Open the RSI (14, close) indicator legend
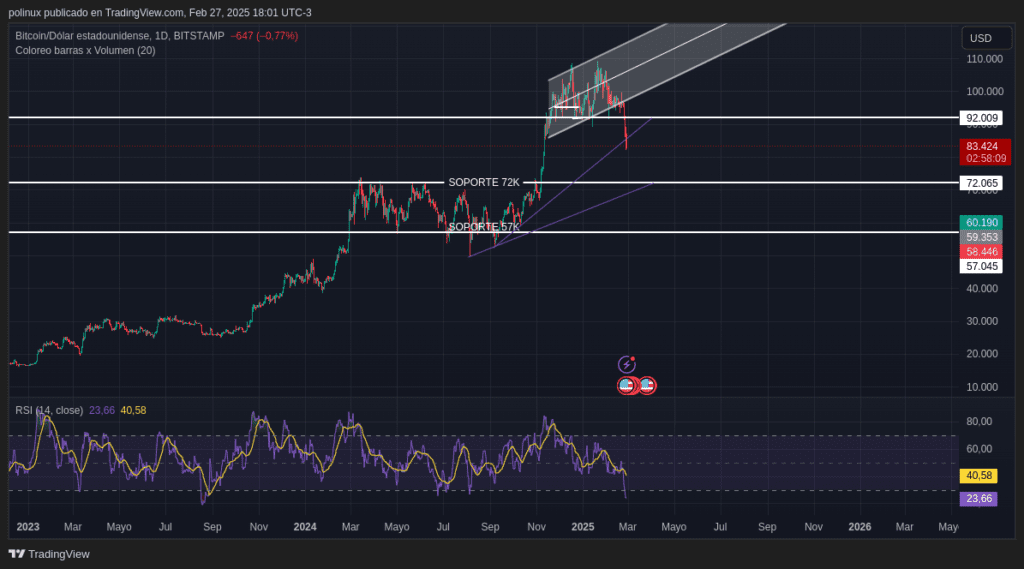 (49, 410)
